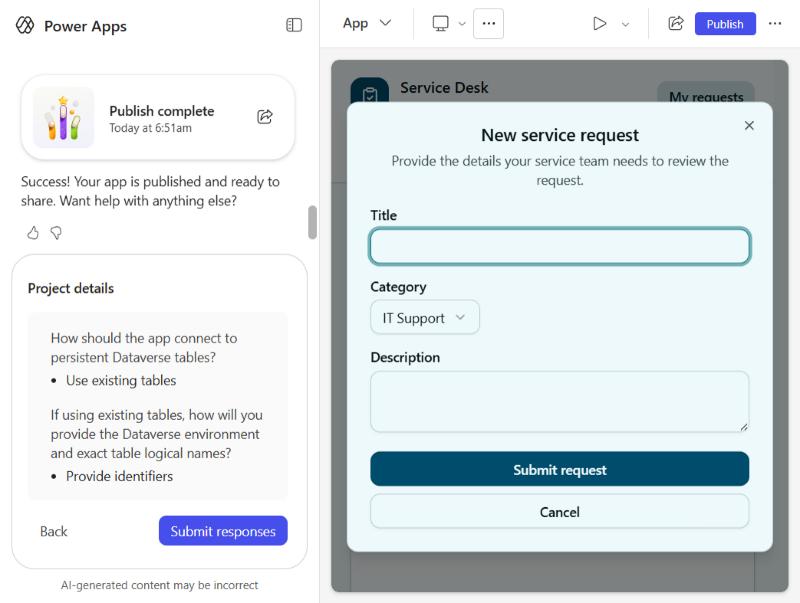Viewport: 800px width, 603px height.
Task: Expand the device preview chevron
Action: pos(462,24)
